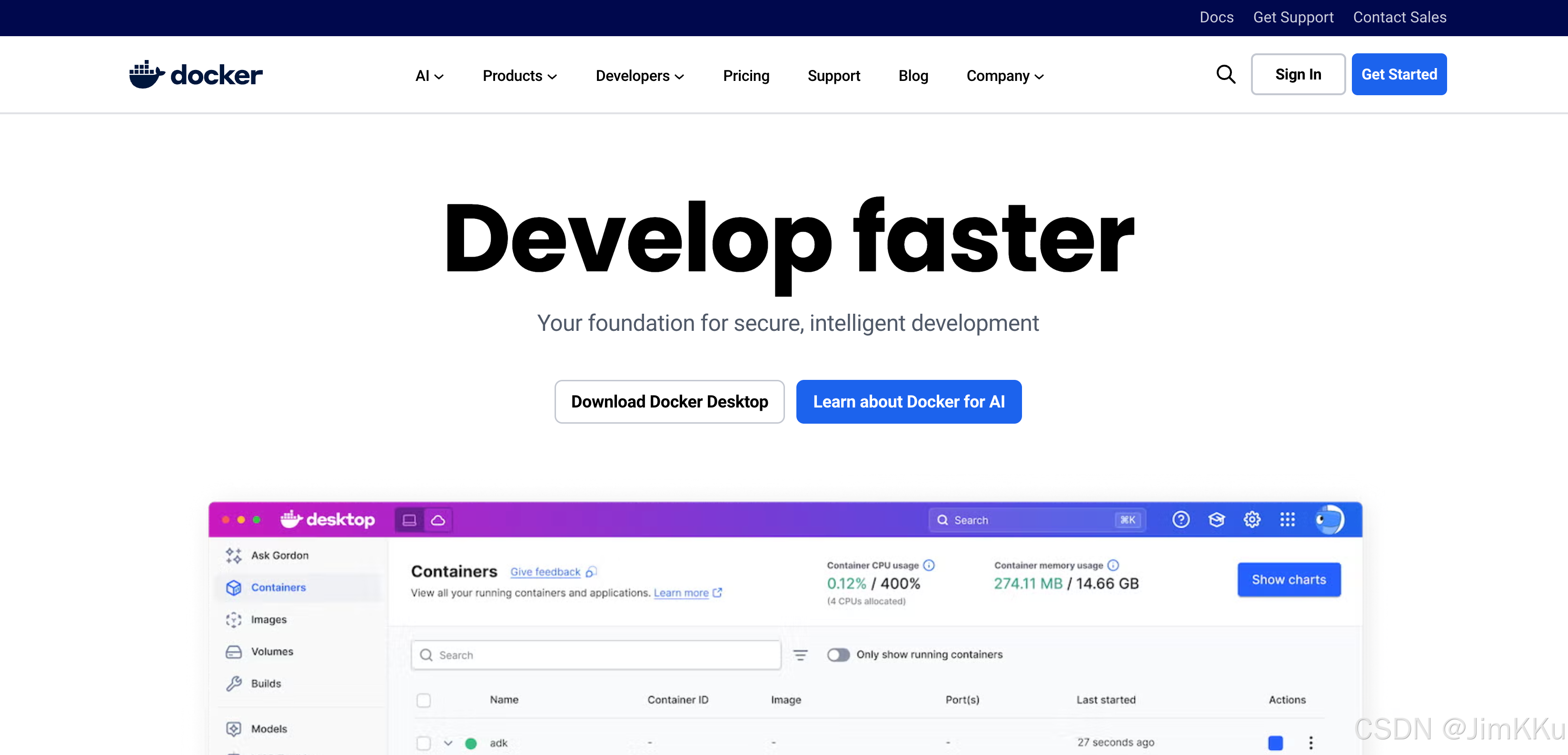Expand the AI navigation menu
1568x755 pixels.
(430, 76)
